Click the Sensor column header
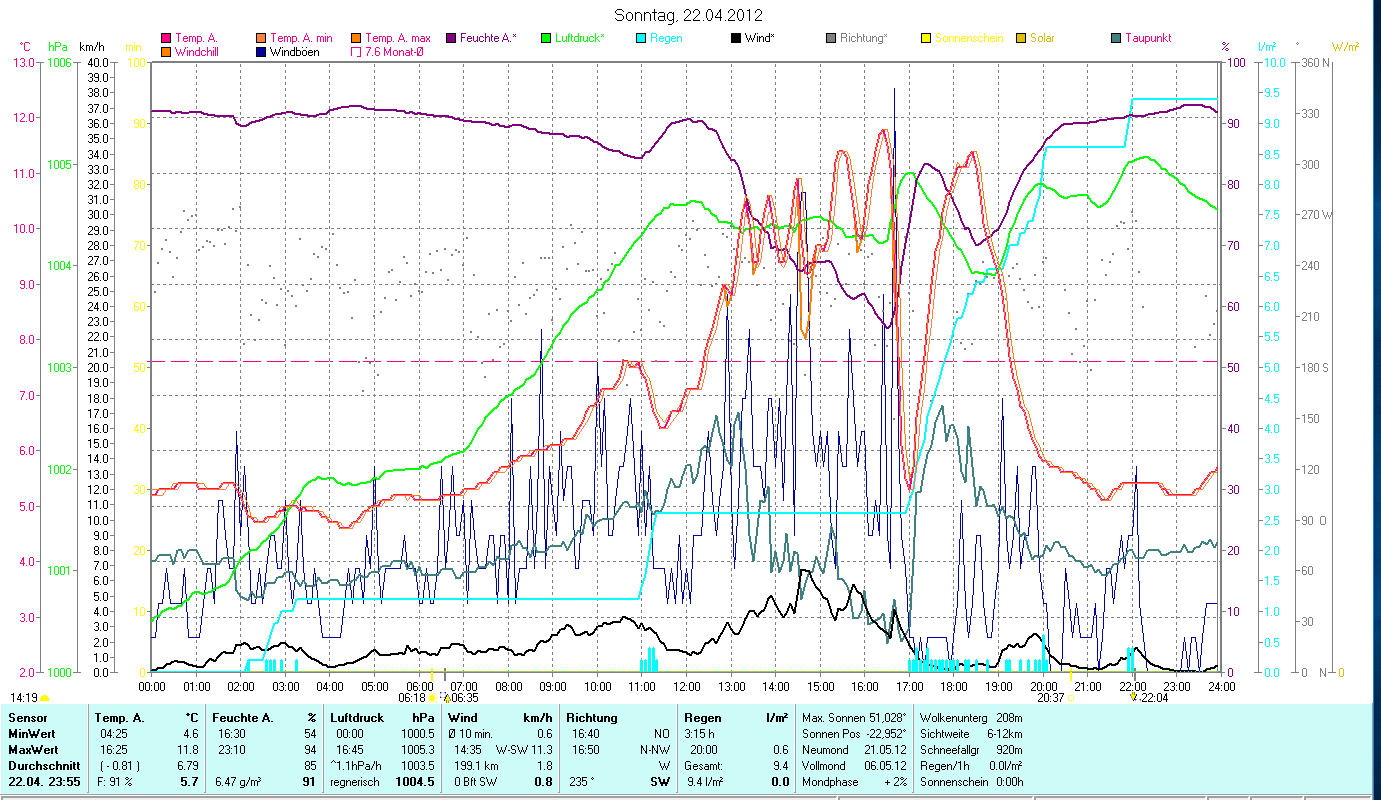 coord(26,718)
